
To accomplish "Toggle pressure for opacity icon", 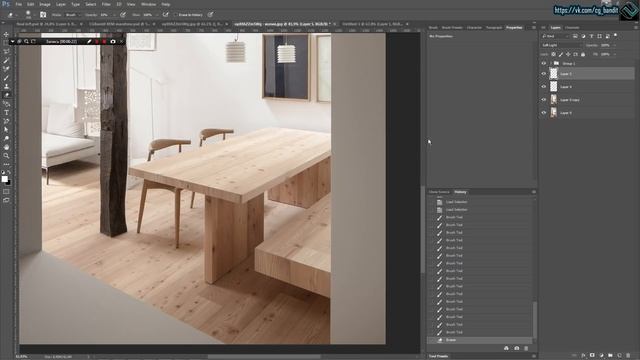I will [x=123, y=15].
